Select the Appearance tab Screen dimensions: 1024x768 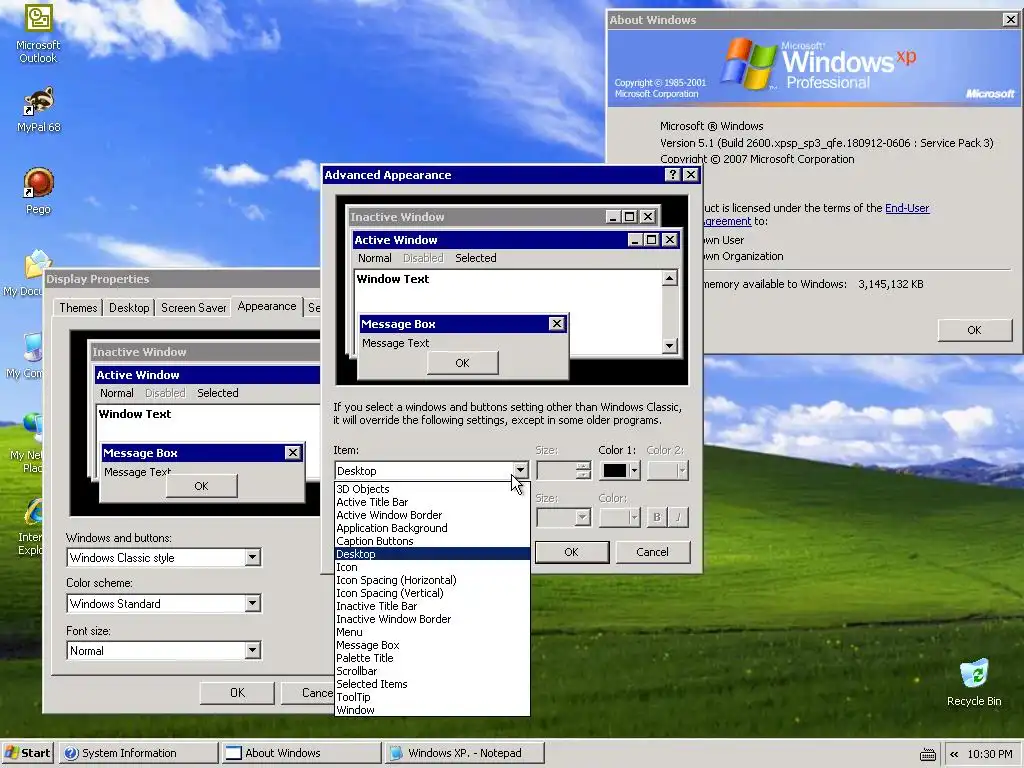pos(266,306)
